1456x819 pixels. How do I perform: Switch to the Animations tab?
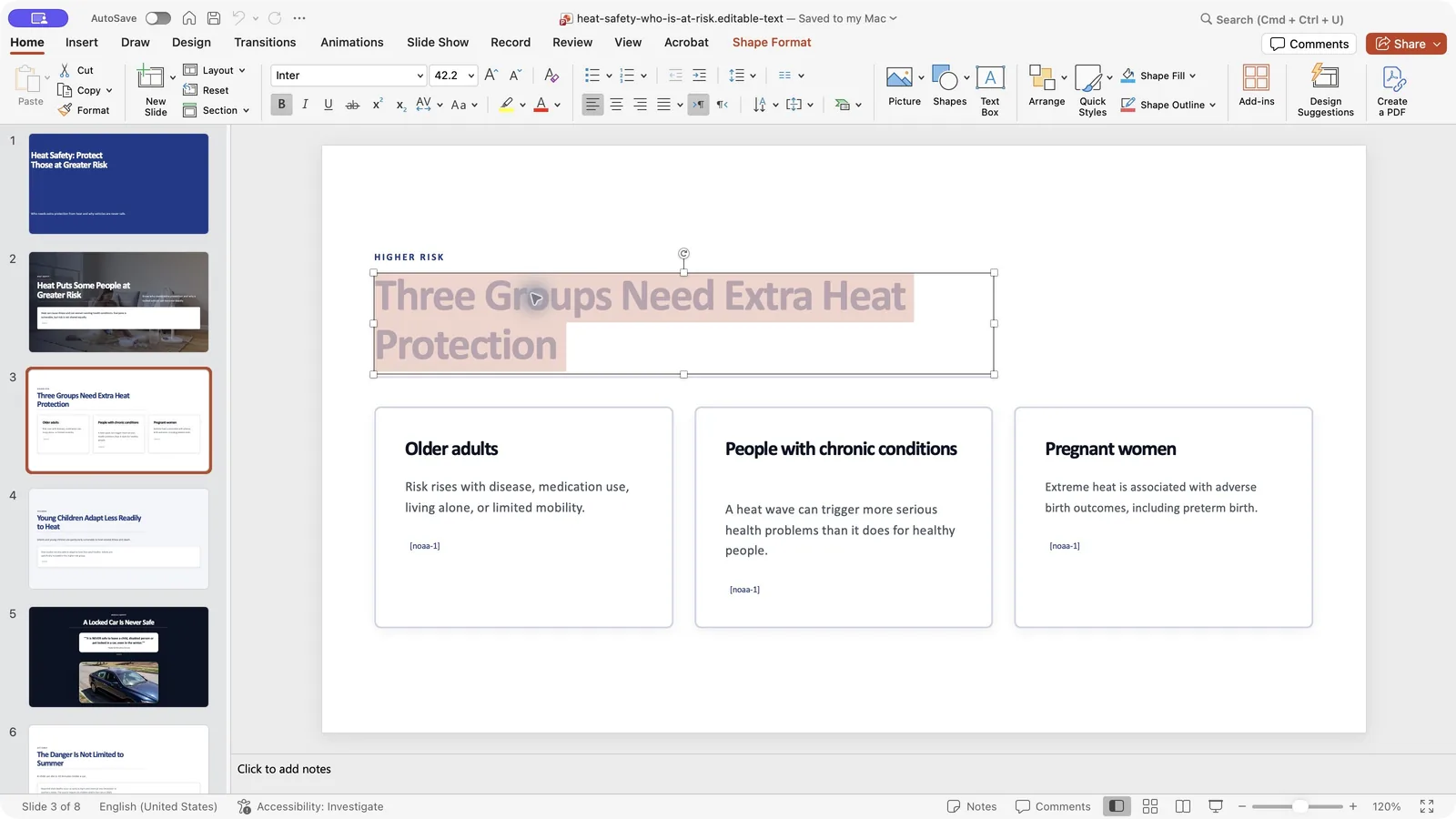point(351,42)
